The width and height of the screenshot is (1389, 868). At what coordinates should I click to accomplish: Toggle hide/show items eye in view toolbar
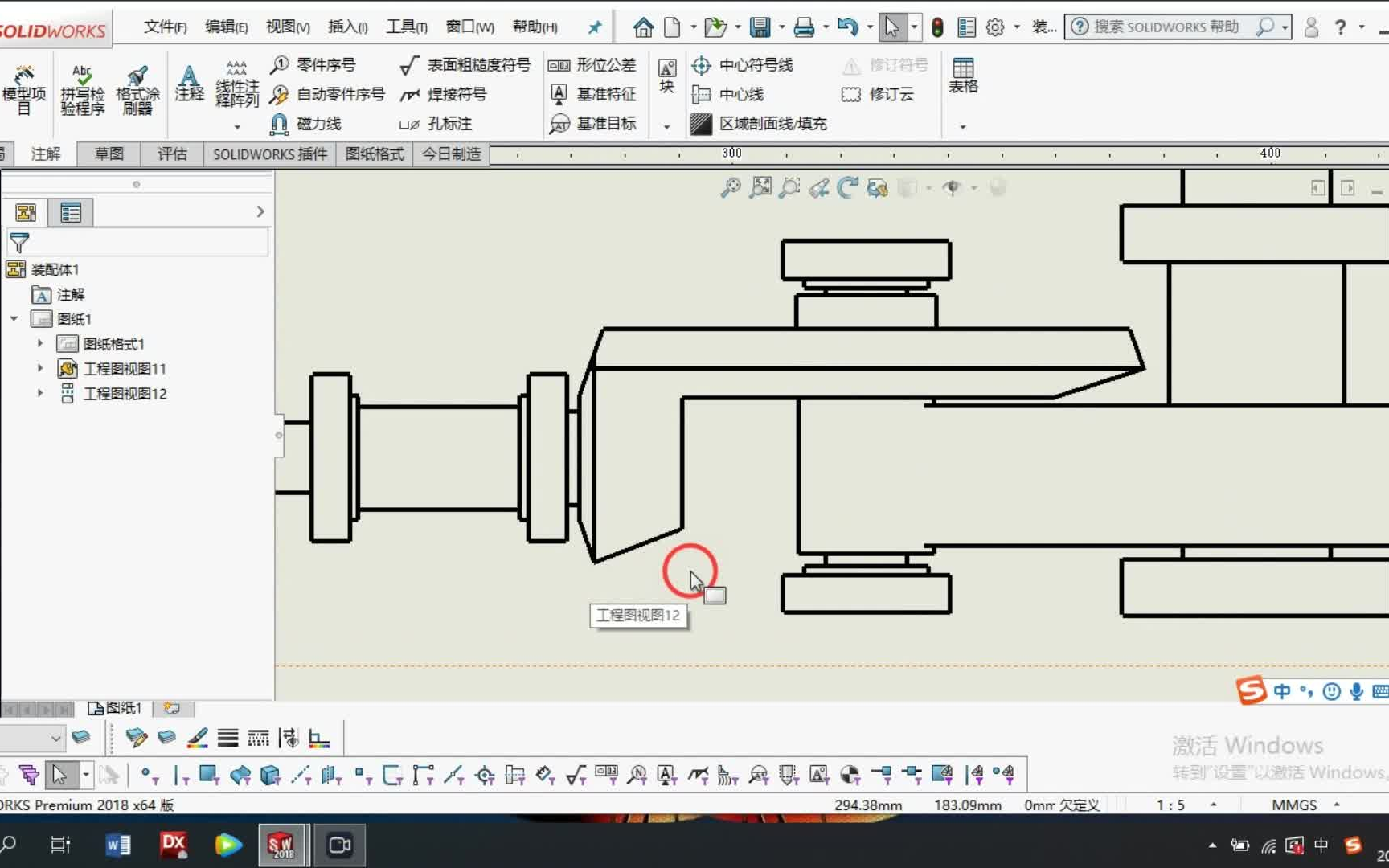953,187
